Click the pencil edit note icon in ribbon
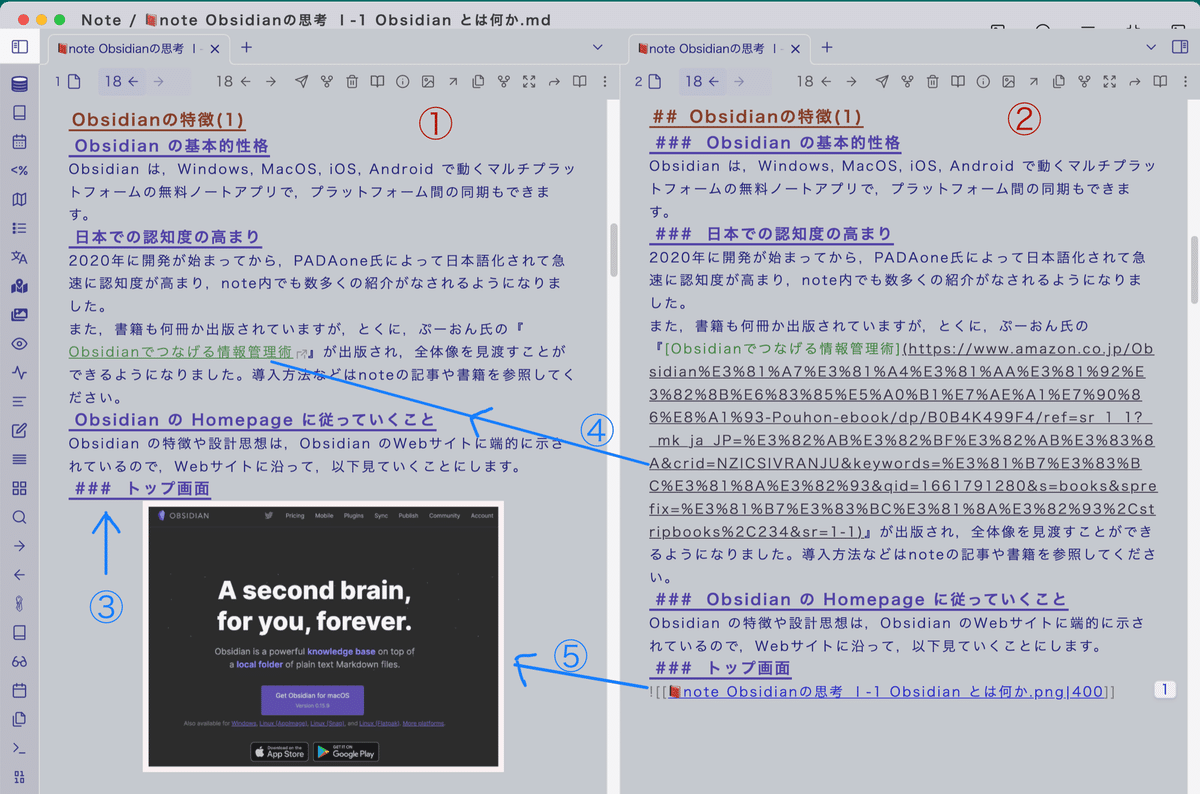 click(x=19, y=431)
